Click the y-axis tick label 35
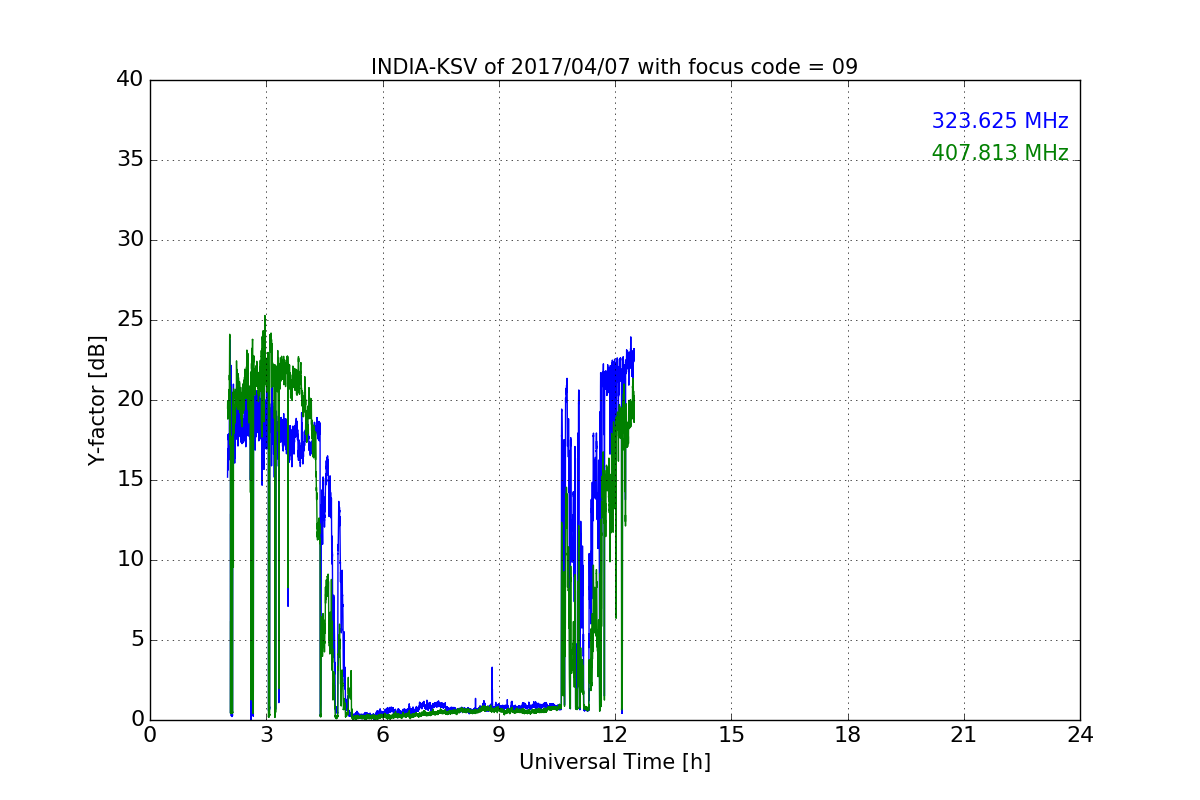The height and width of the screenshot is (800, 1200). point(130,160)
